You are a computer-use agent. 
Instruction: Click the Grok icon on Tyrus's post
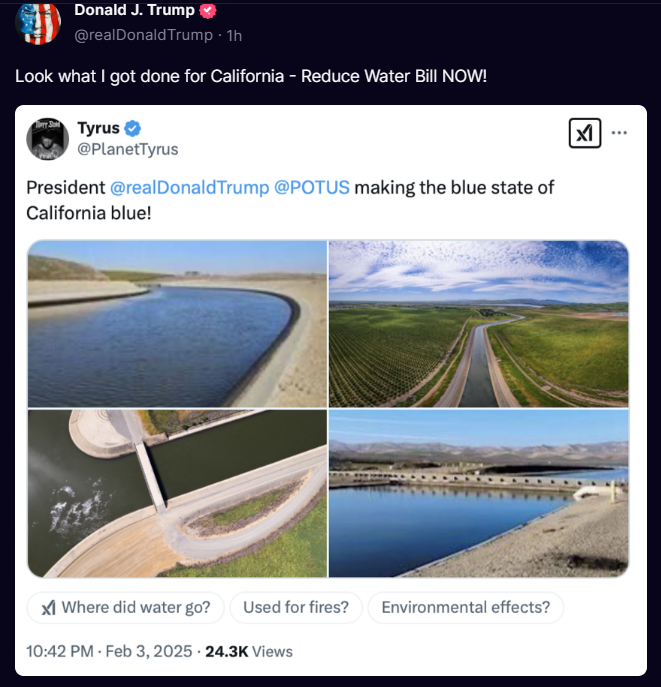[584, 133]
